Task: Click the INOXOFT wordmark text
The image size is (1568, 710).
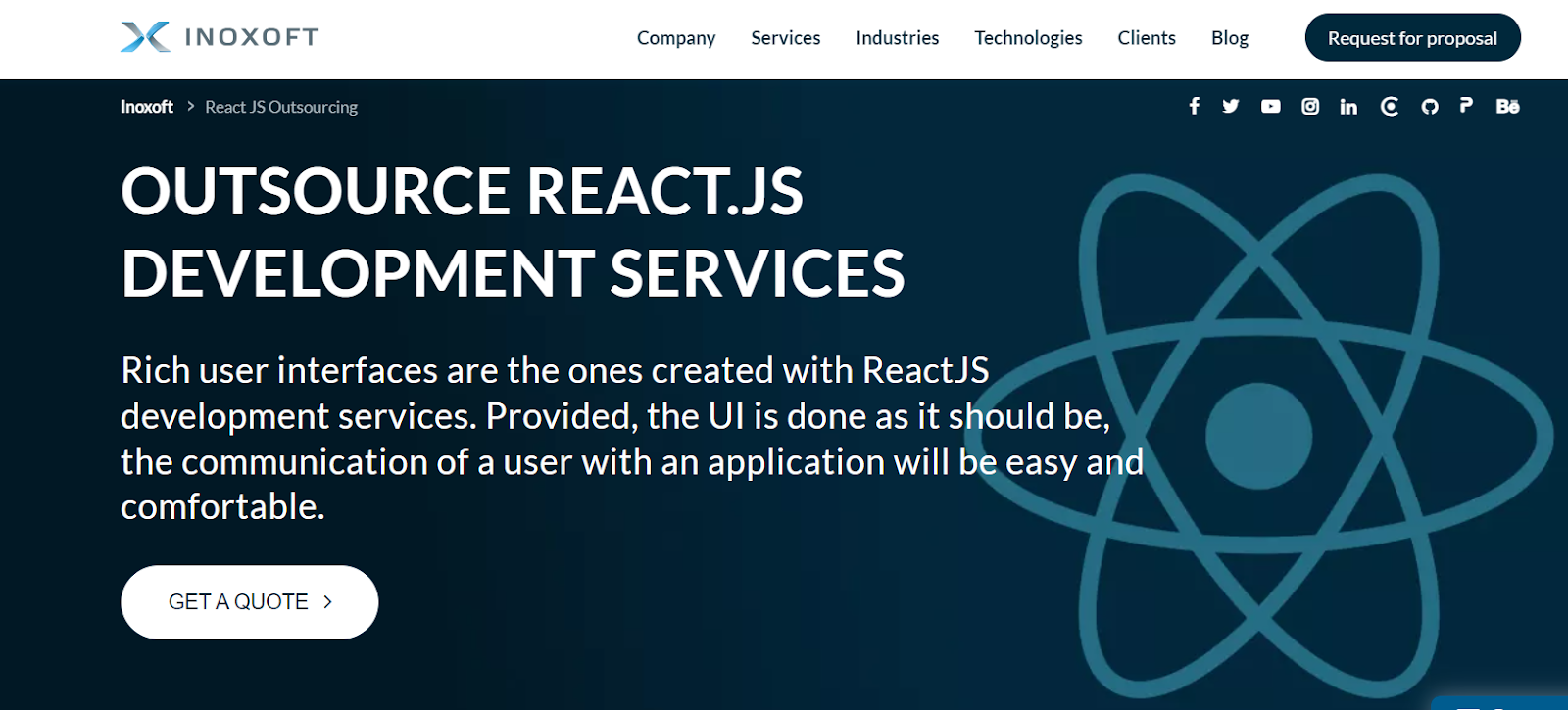Action: point(252,37)
